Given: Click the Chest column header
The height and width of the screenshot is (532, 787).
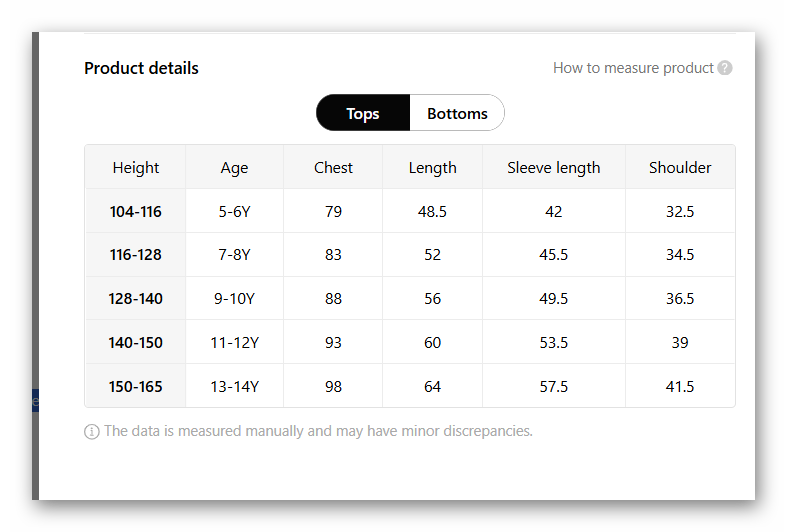Looking at the screenshot, I should coord(333,167).
